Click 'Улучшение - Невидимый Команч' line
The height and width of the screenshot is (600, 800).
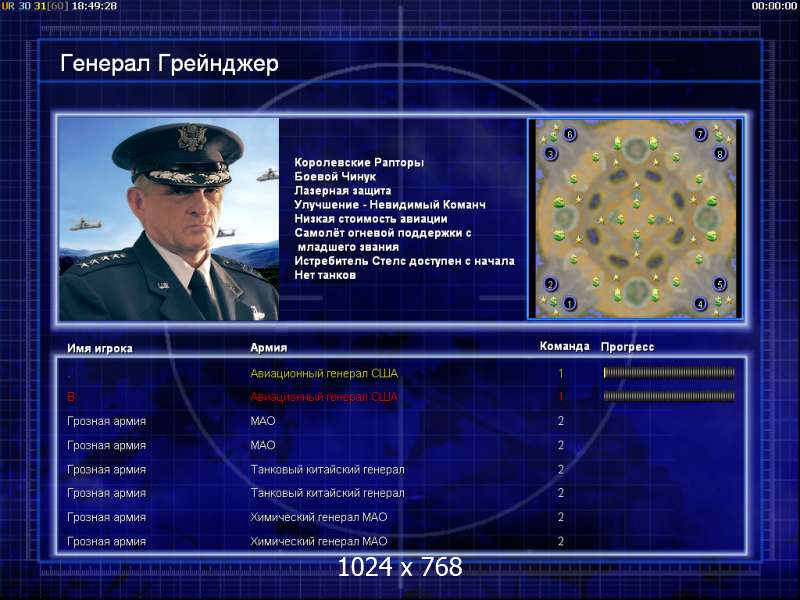[x=390, y=205]
